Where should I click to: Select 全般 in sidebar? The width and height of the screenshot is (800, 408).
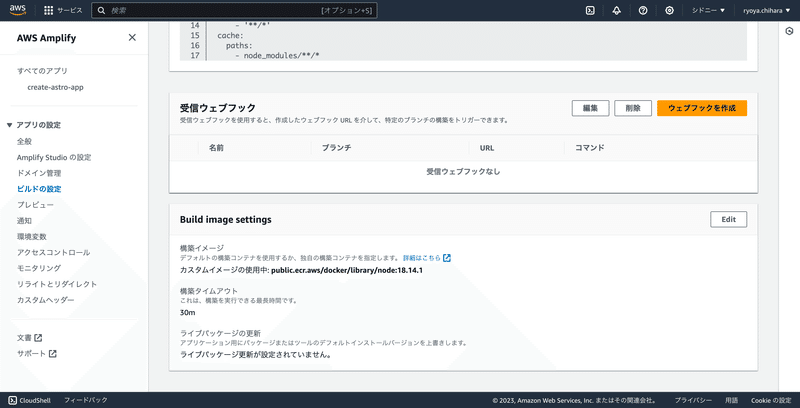pos(24,141)
